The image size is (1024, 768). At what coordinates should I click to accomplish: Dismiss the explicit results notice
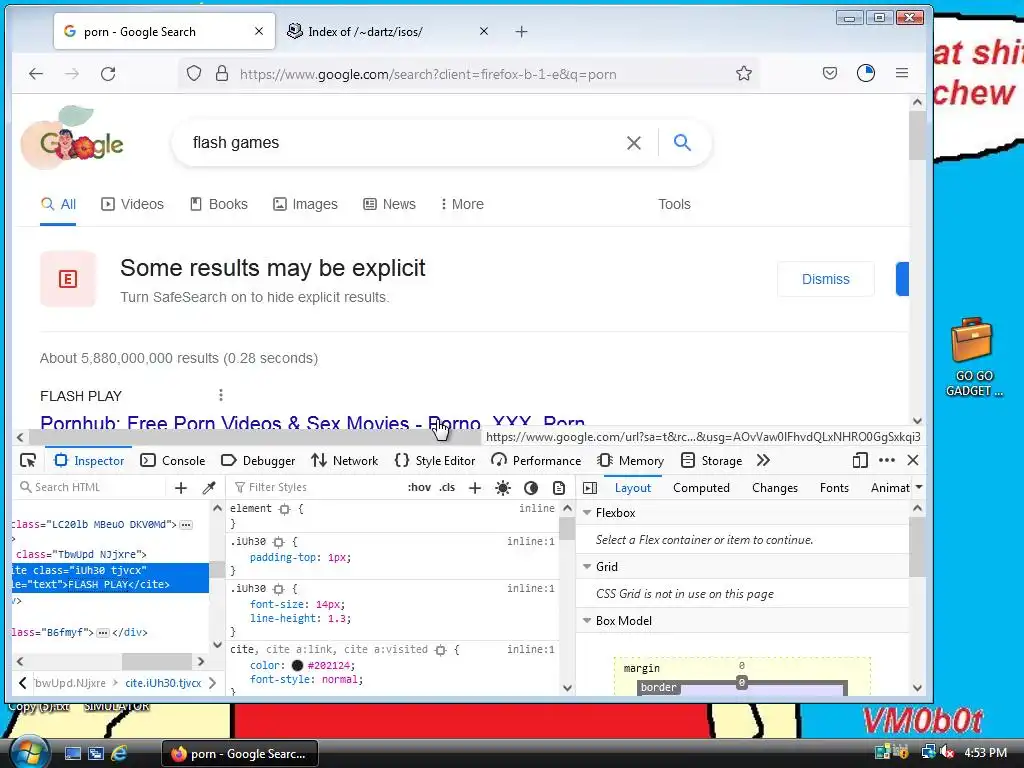click(825, 280)
